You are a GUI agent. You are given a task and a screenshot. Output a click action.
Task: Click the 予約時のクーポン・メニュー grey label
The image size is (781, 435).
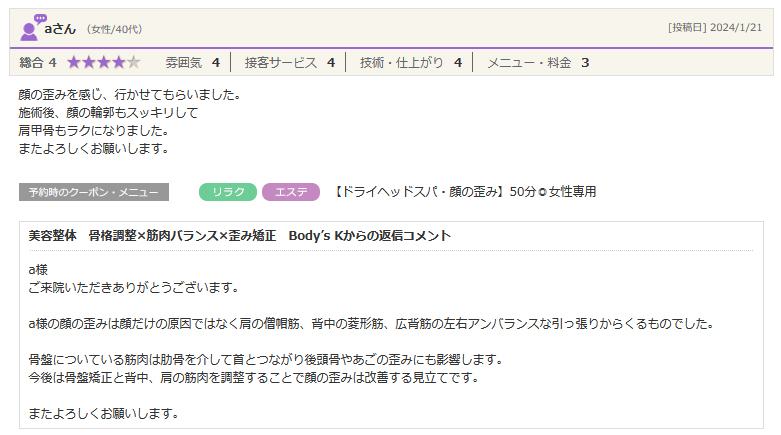[x=94, y=192]
